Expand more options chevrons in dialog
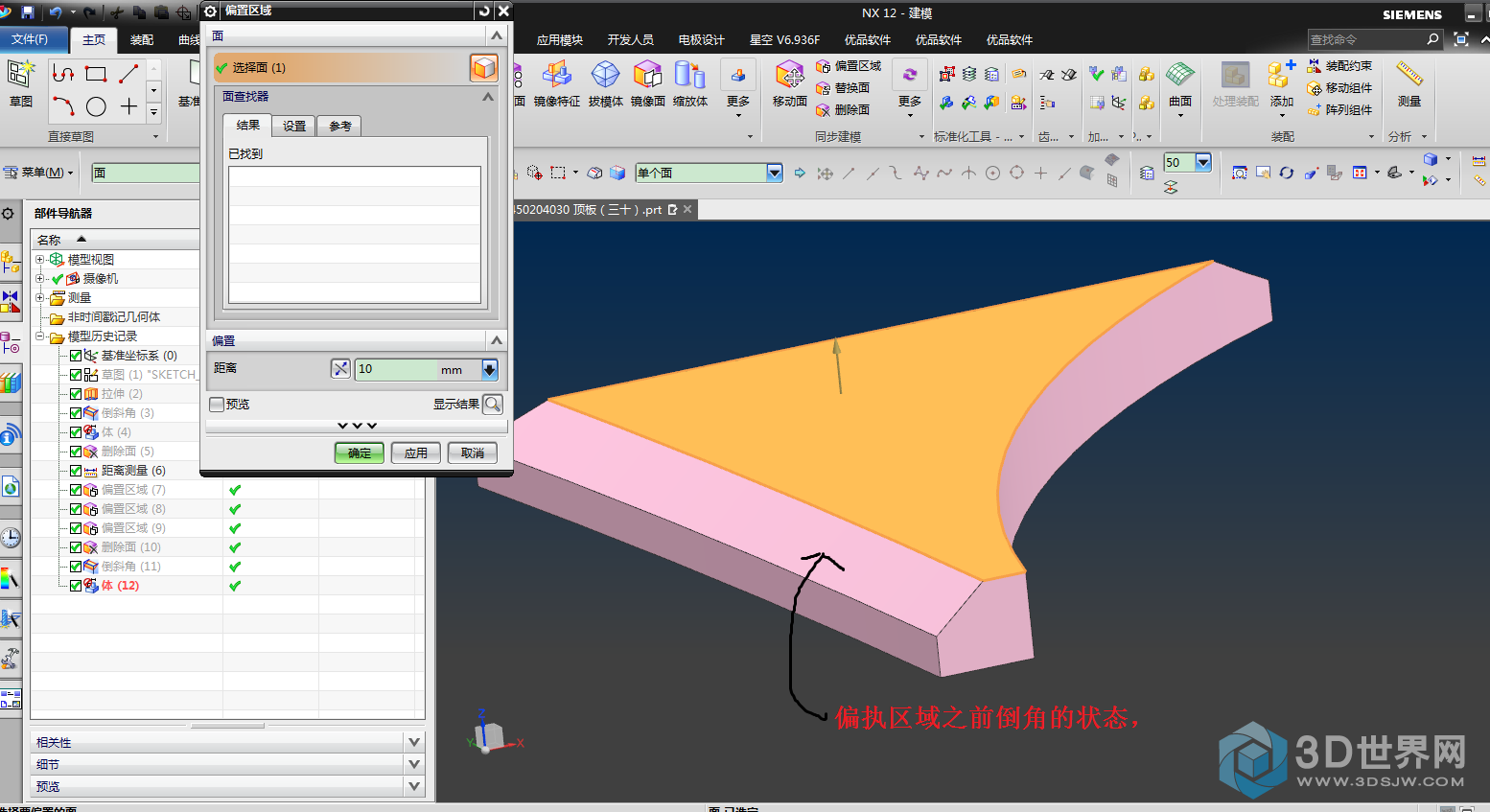Screen dimensions: 1490x812 click(x=357, y=426)
